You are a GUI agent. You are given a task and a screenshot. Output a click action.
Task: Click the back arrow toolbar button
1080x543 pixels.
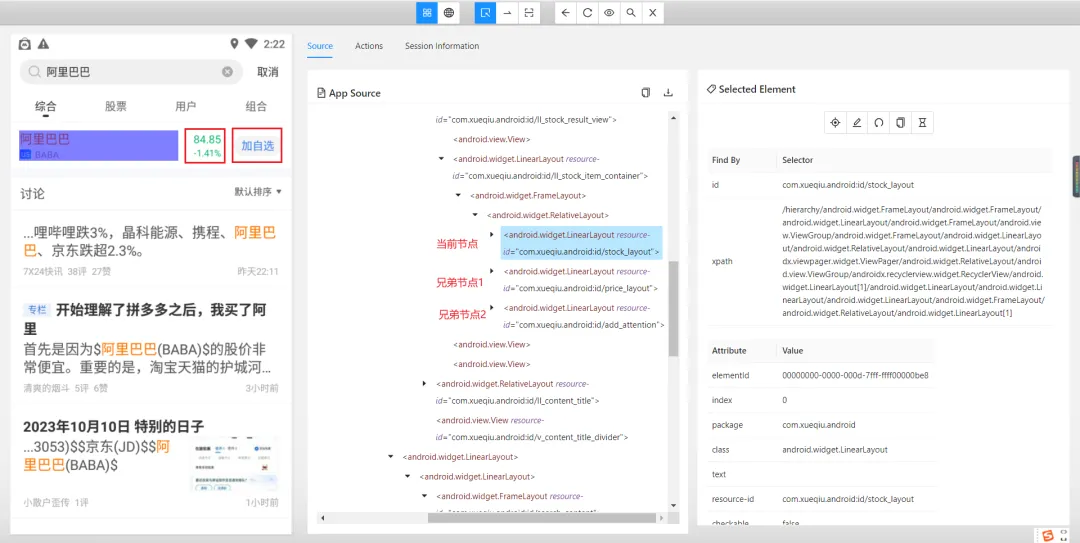(x=565, y=12)
